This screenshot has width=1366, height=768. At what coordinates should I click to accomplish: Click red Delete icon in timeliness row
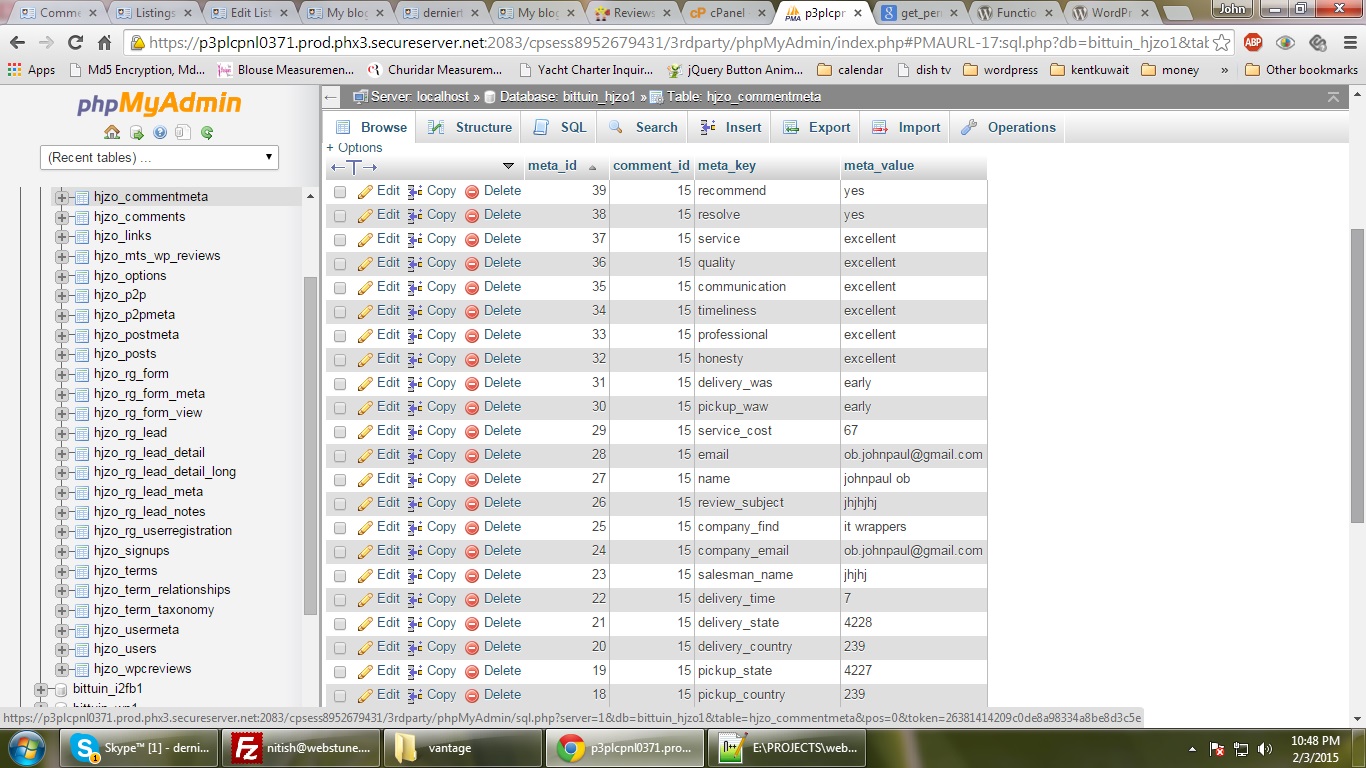(x=472, y=311)
